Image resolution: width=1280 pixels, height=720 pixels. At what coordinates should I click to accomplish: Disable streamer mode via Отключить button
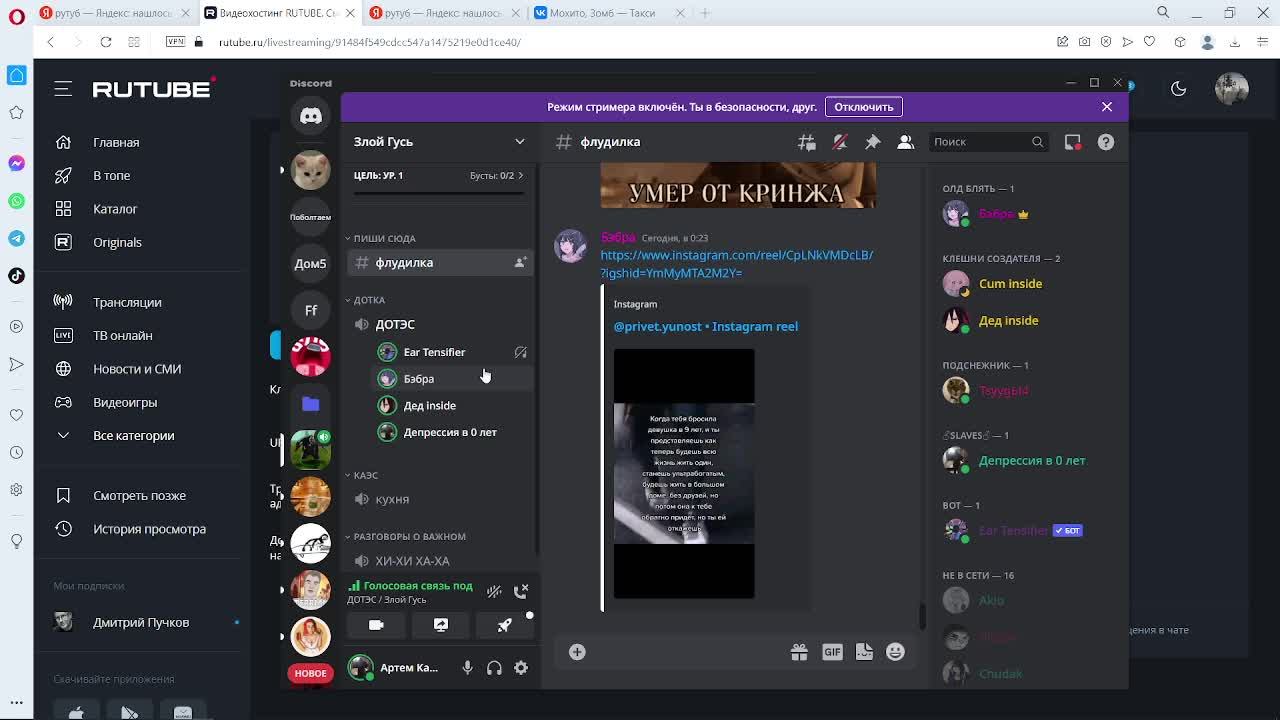pos(863,107)
